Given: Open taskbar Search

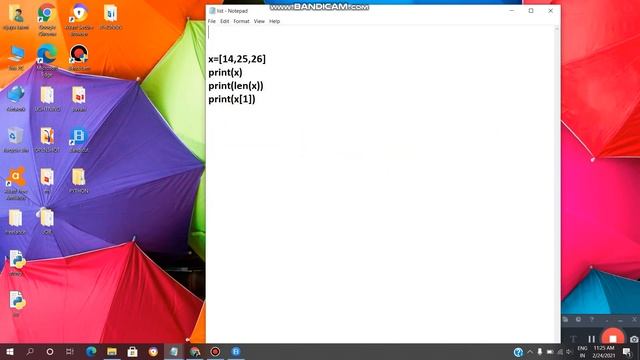Looking at the screenshot, I should pos(30,351).
